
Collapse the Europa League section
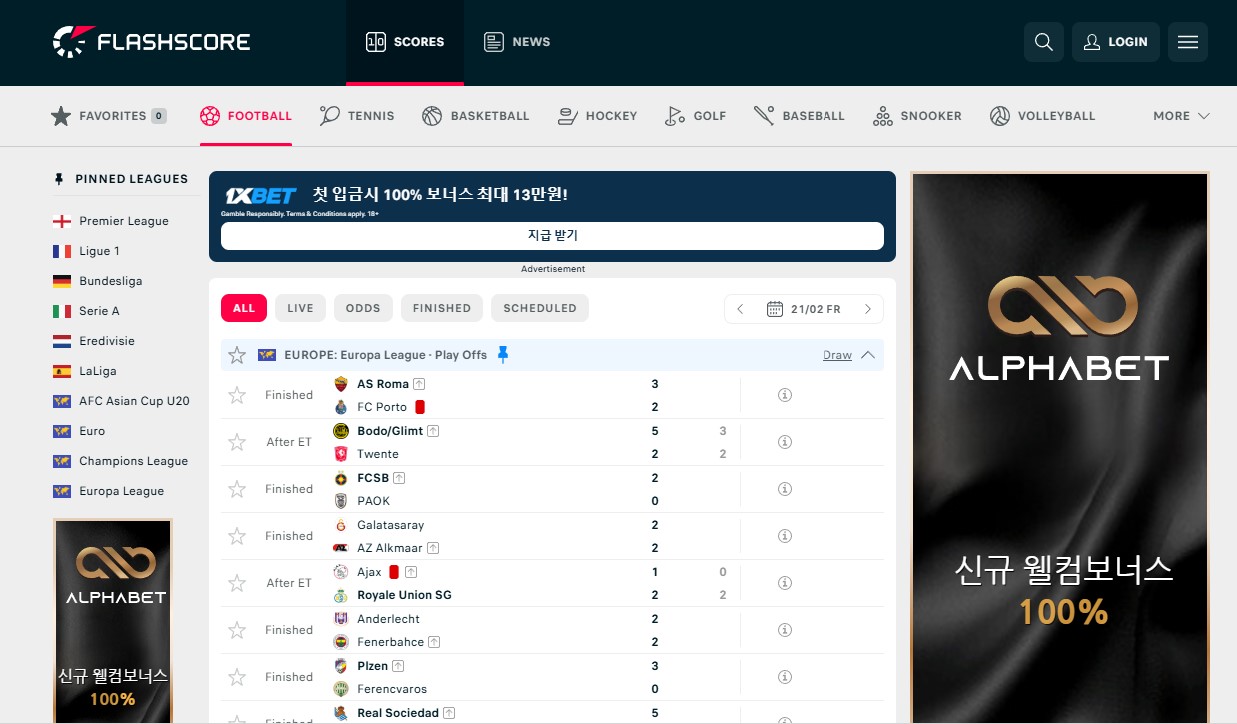pyautogui.click(x=867, y=355)
